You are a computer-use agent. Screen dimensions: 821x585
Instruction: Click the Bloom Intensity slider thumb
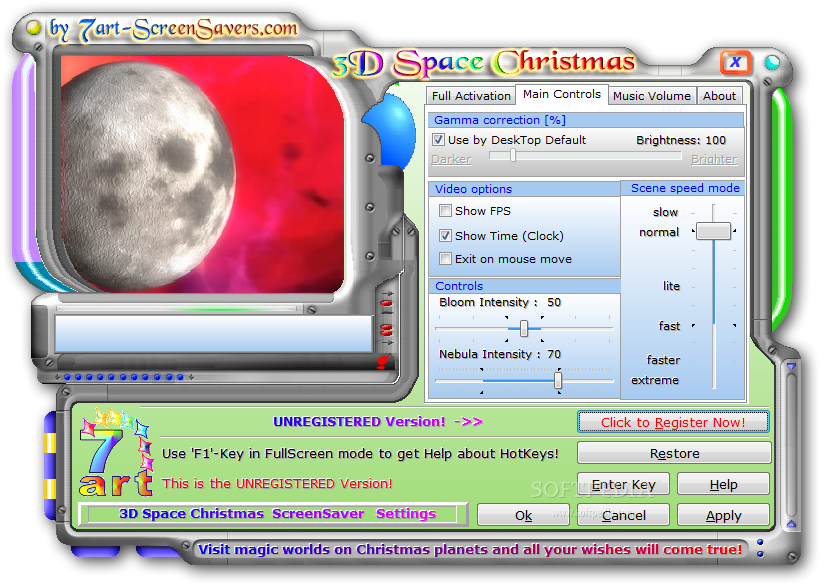click(x=524, y=329)
